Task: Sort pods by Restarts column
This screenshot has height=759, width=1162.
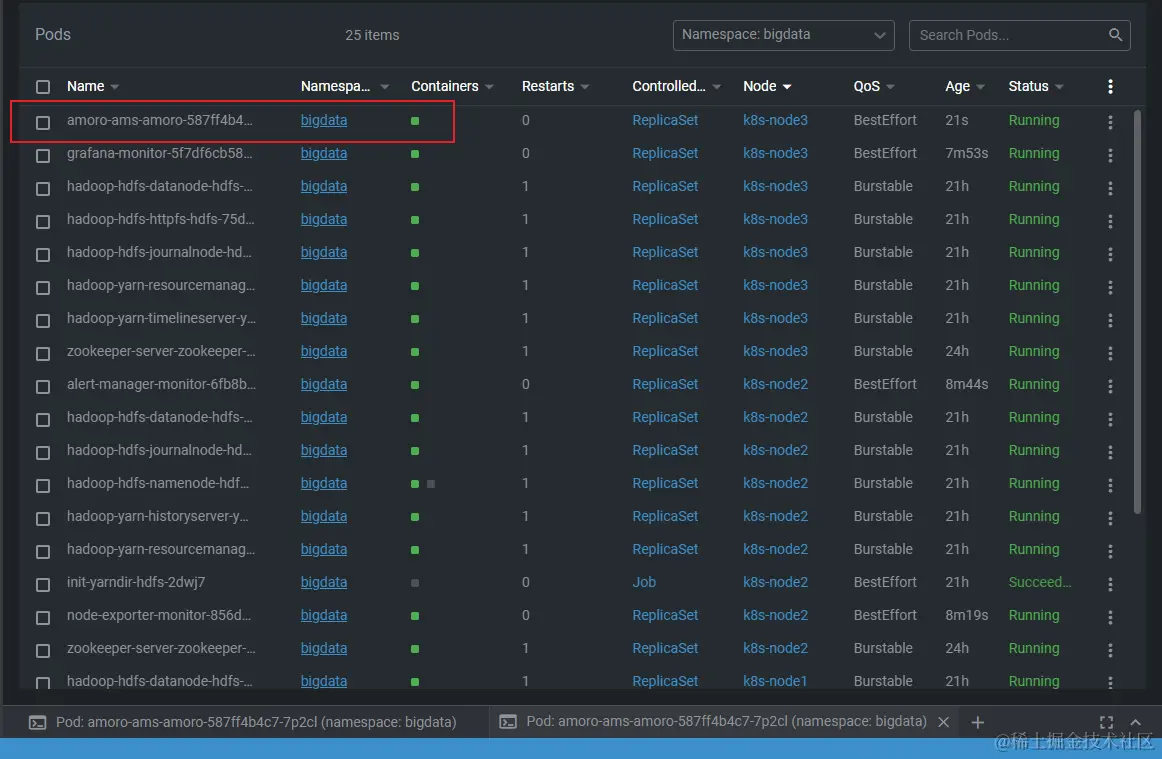Action: pos(555,86)
